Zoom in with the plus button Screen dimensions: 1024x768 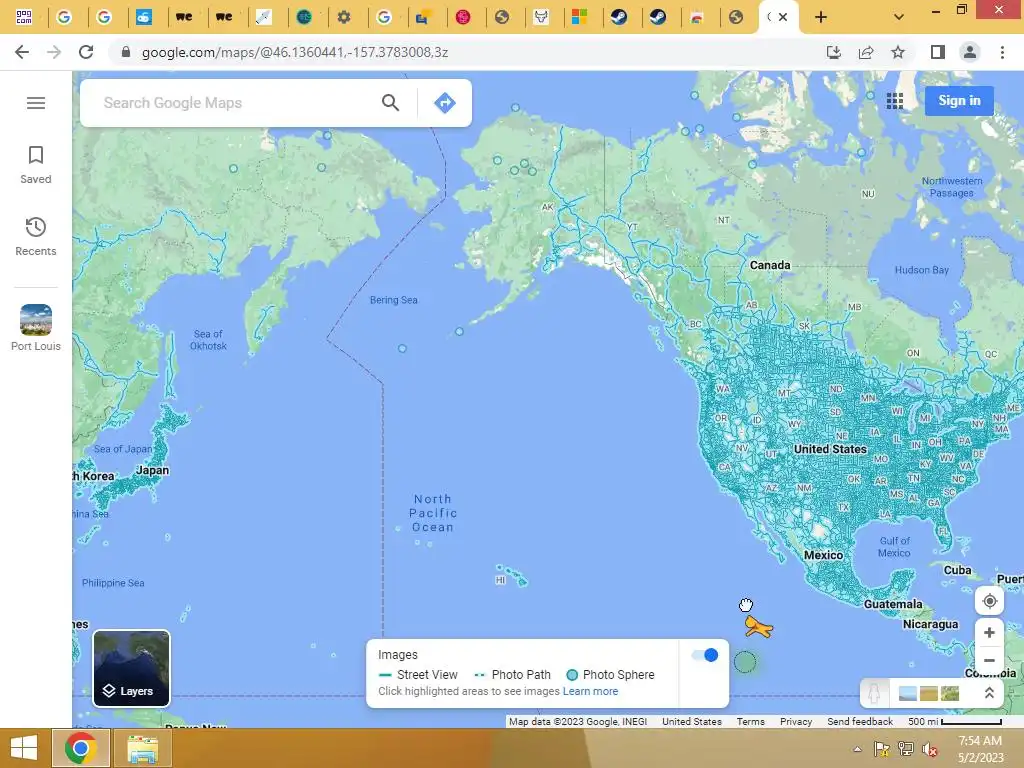989,632
